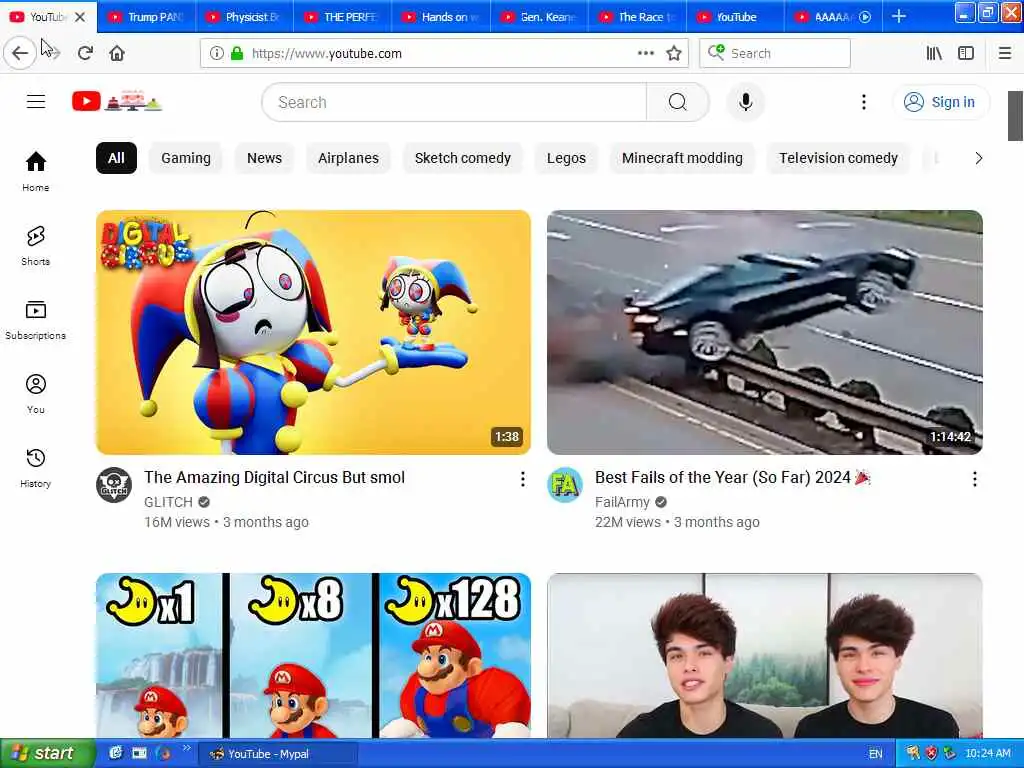Click tab audio playing icon on AAAAA tab
This screenshot has height=768, width=1024.
pyautogui.click(x=865, y=17)
